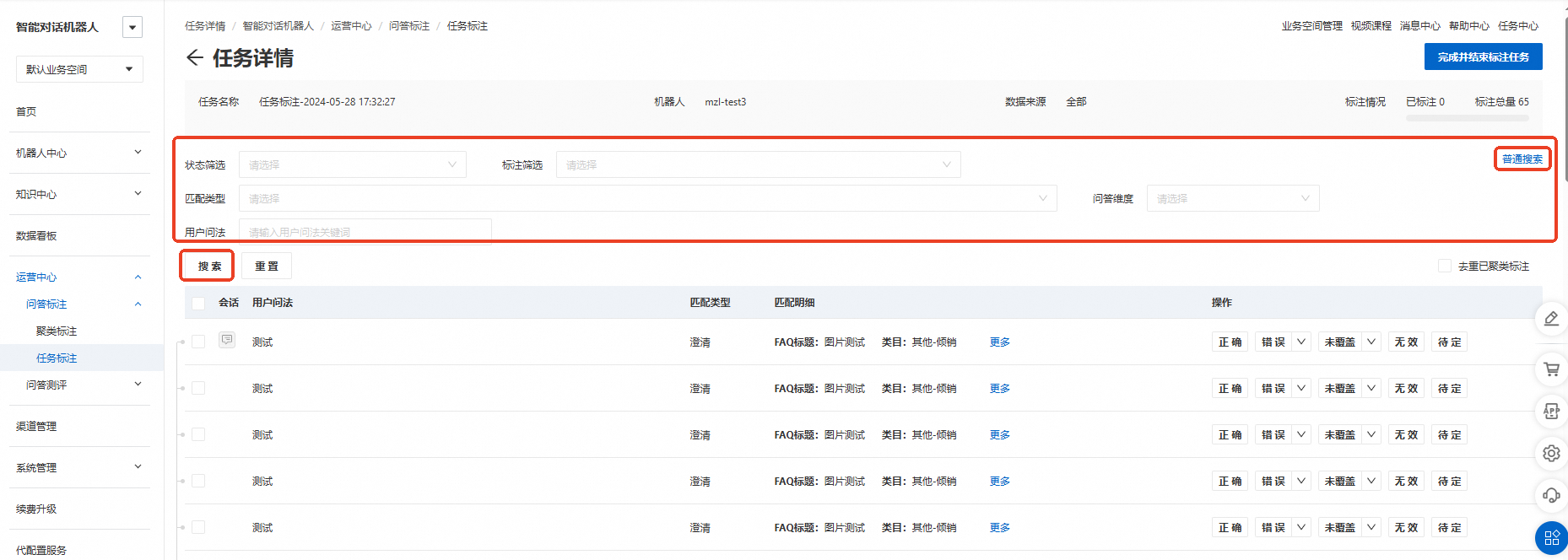Click 运营中心 in the breadcrumb
The image size is (1568, 560).
click(351, 26)
